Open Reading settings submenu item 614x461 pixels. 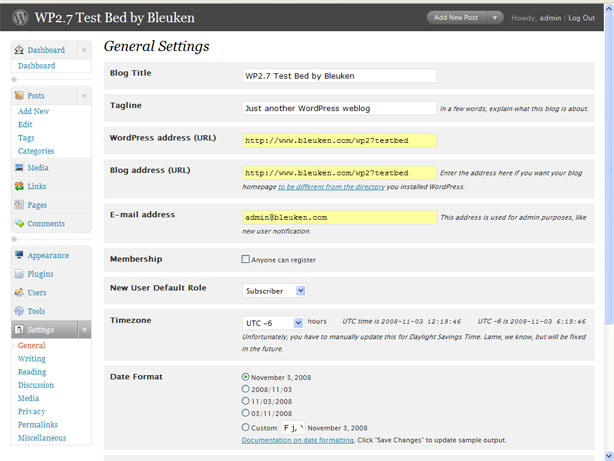point(32,372)
